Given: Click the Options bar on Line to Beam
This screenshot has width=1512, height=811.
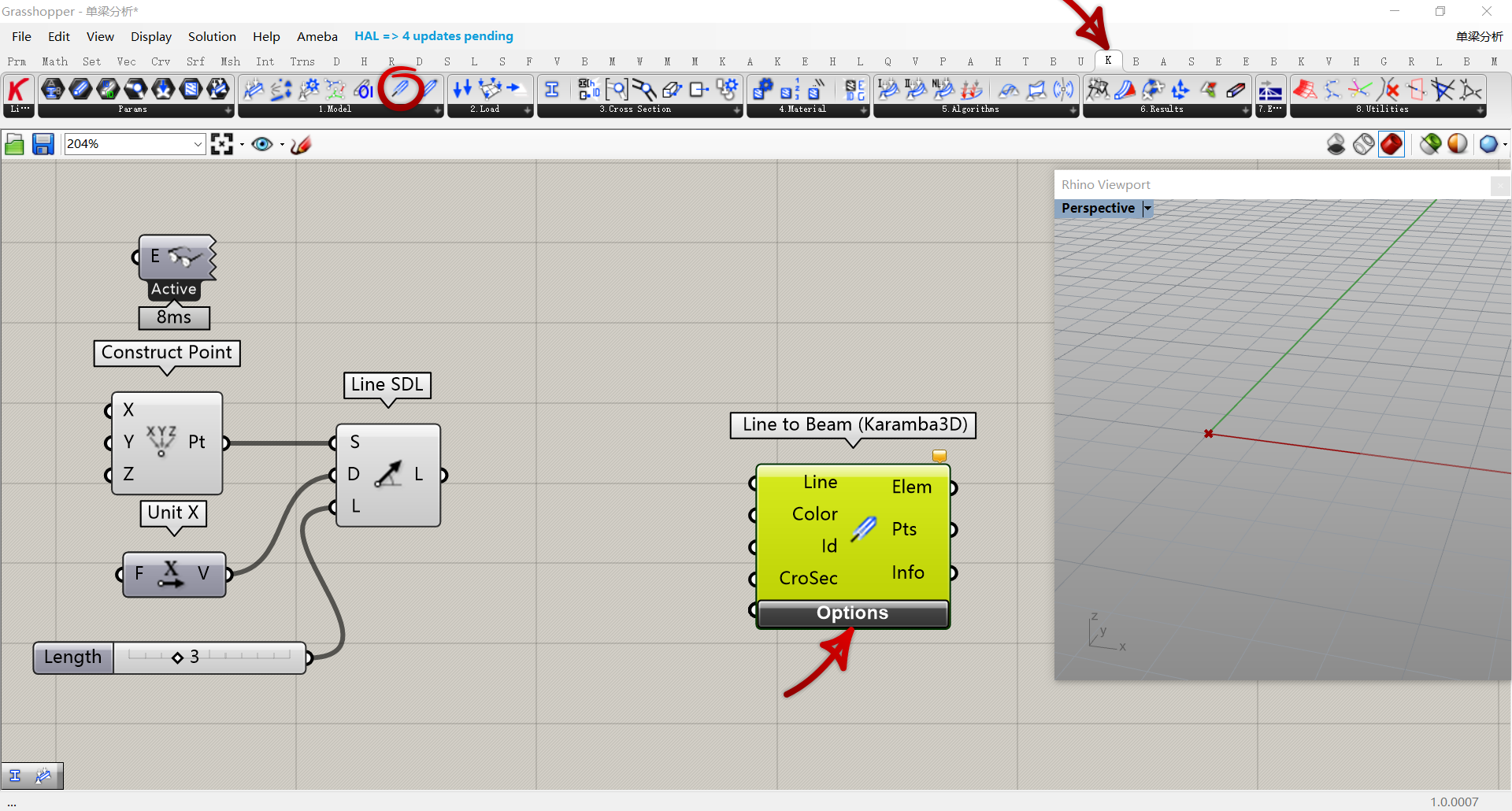Looking at the screenshot, I should click(x=852, y=613).
